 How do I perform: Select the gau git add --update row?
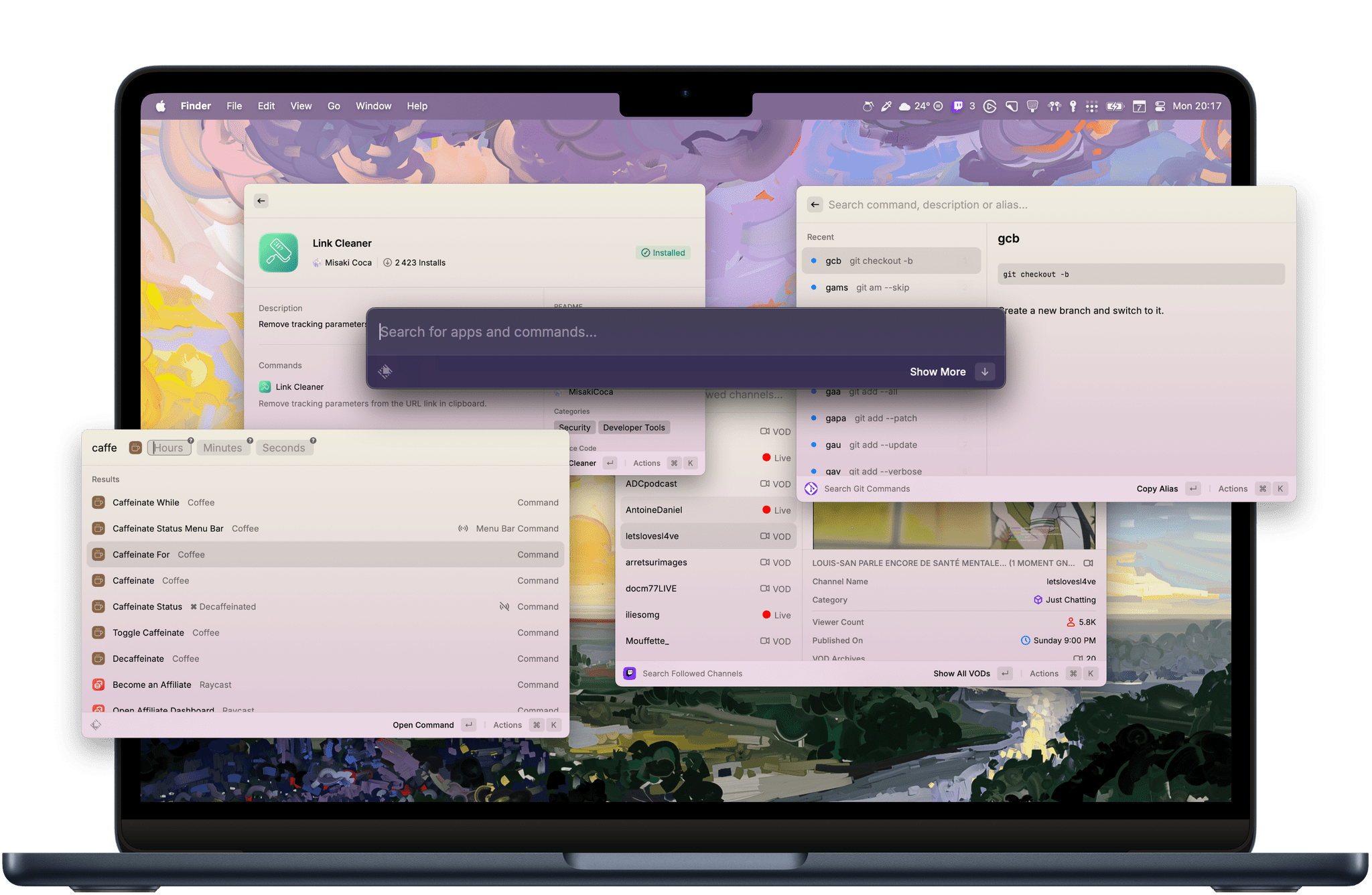(x=891, y=445)
